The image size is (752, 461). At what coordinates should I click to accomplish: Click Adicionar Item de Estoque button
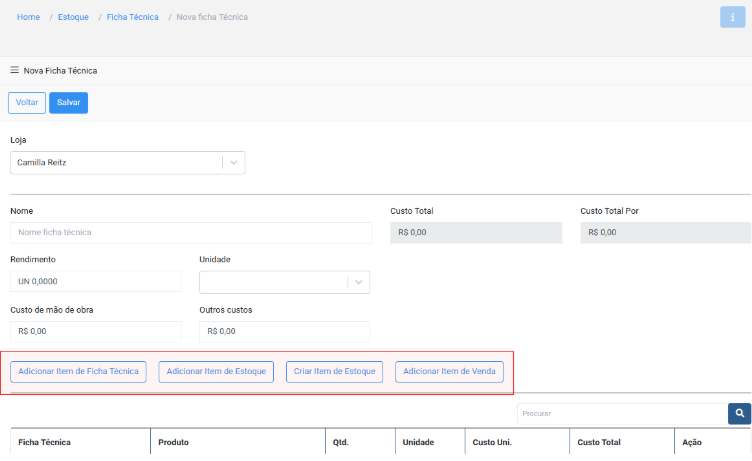coord(216,372)
